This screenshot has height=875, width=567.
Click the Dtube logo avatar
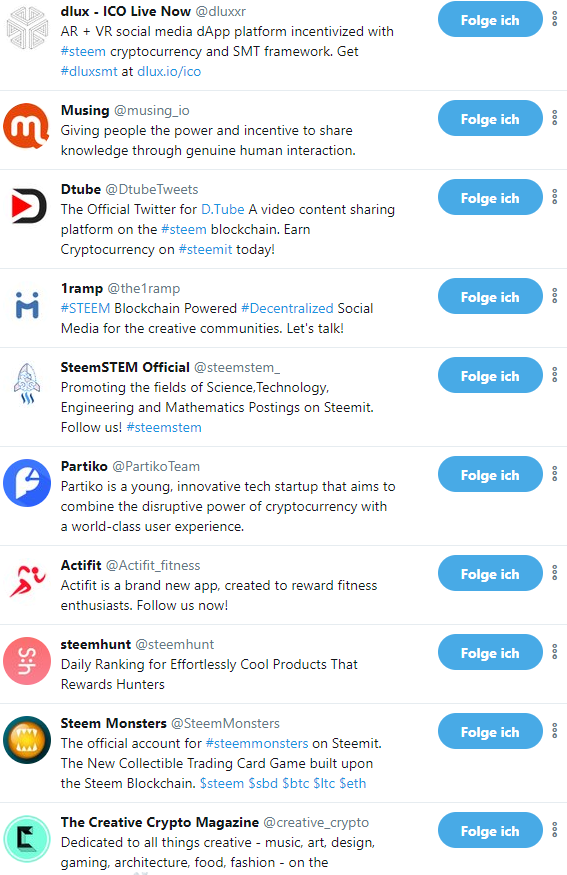[28, 205]
